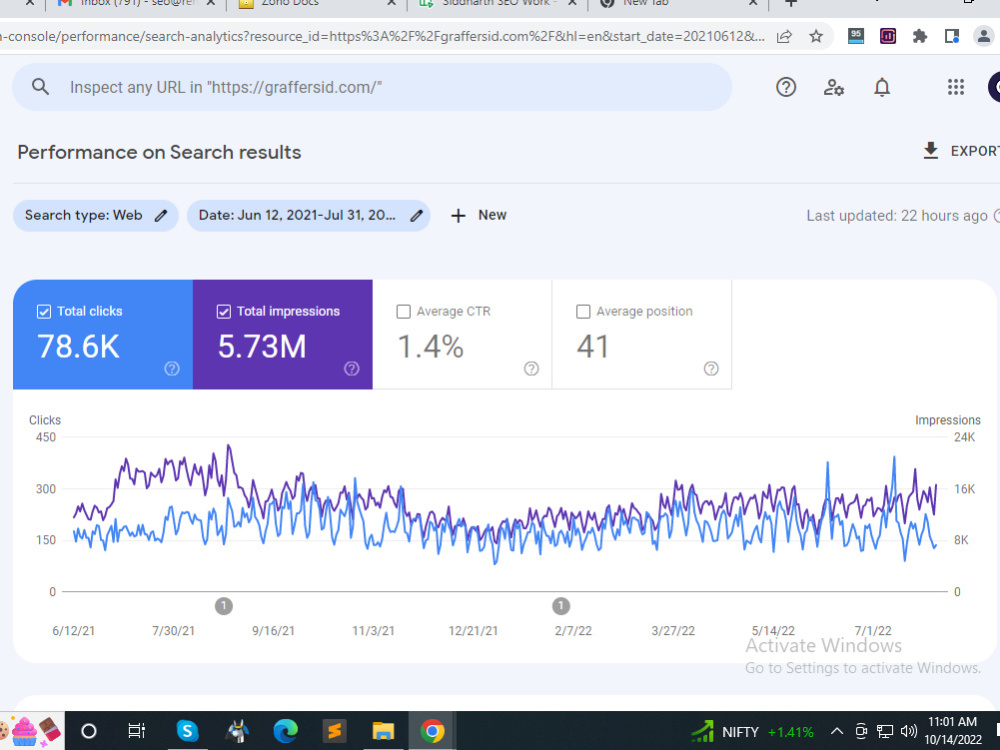Open Sublime Text from taskbar
1000x750 pixels.
click(x=334, y=731)
